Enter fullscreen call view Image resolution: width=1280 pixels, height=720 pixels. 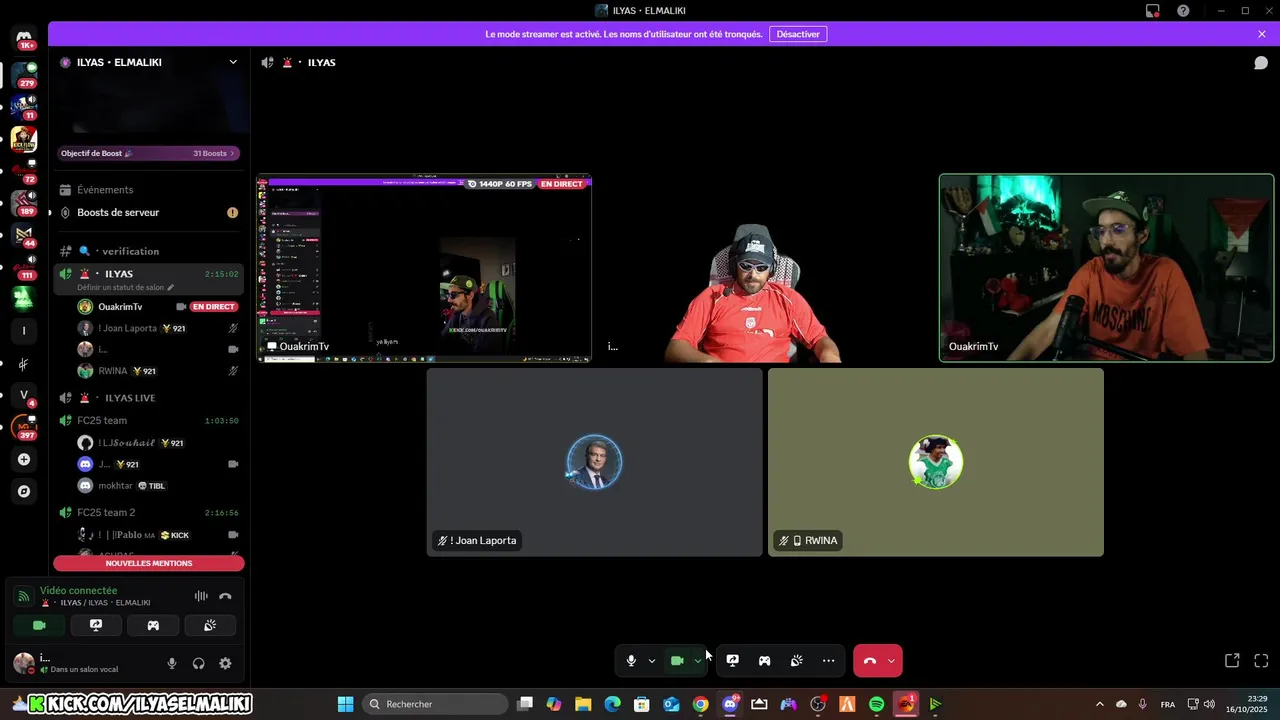click(1261, 661)
